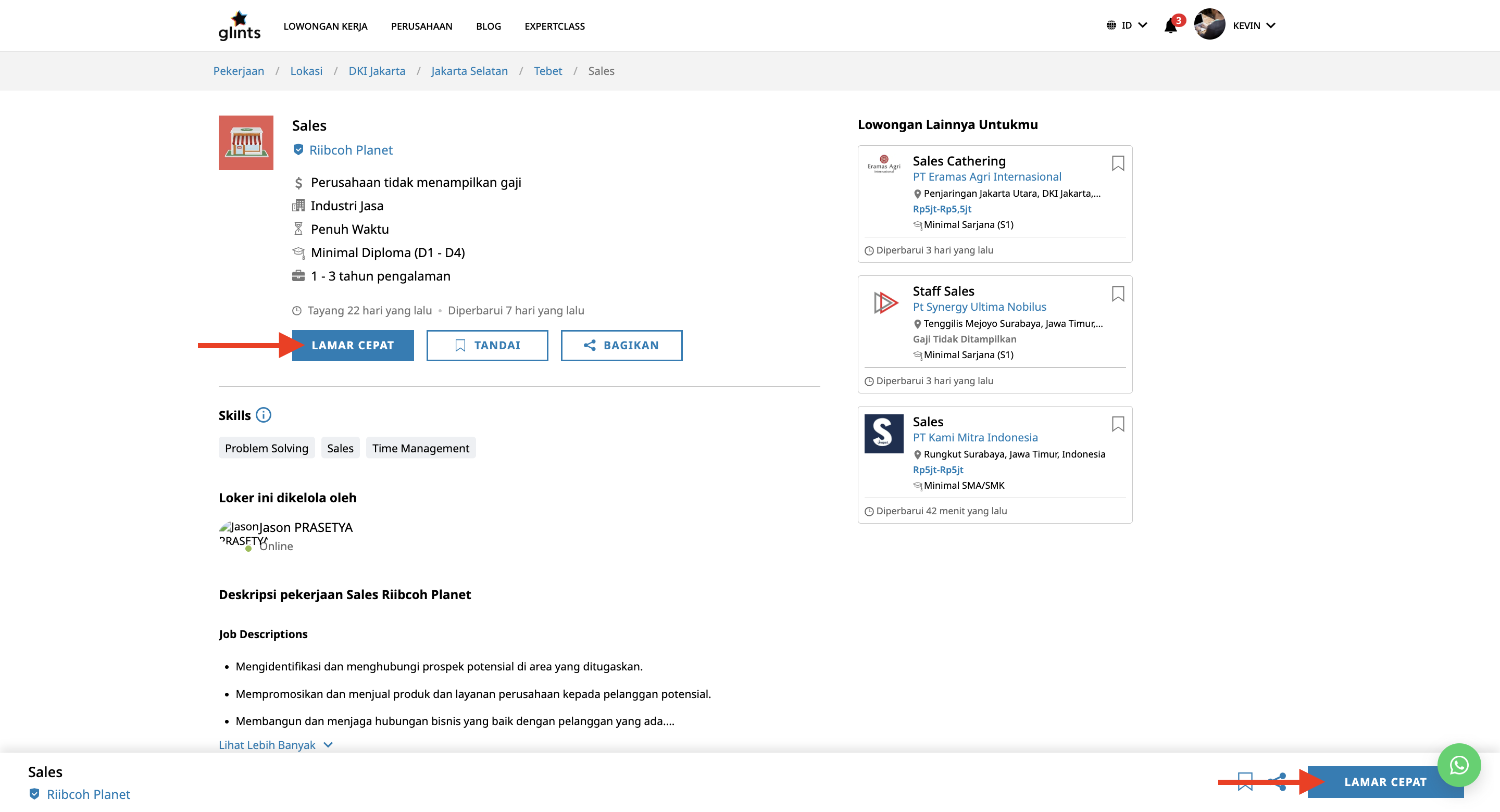
Task: Click Jason PRASETYA recruiter name
Action: pyautogui.click(x=306, y=527)
